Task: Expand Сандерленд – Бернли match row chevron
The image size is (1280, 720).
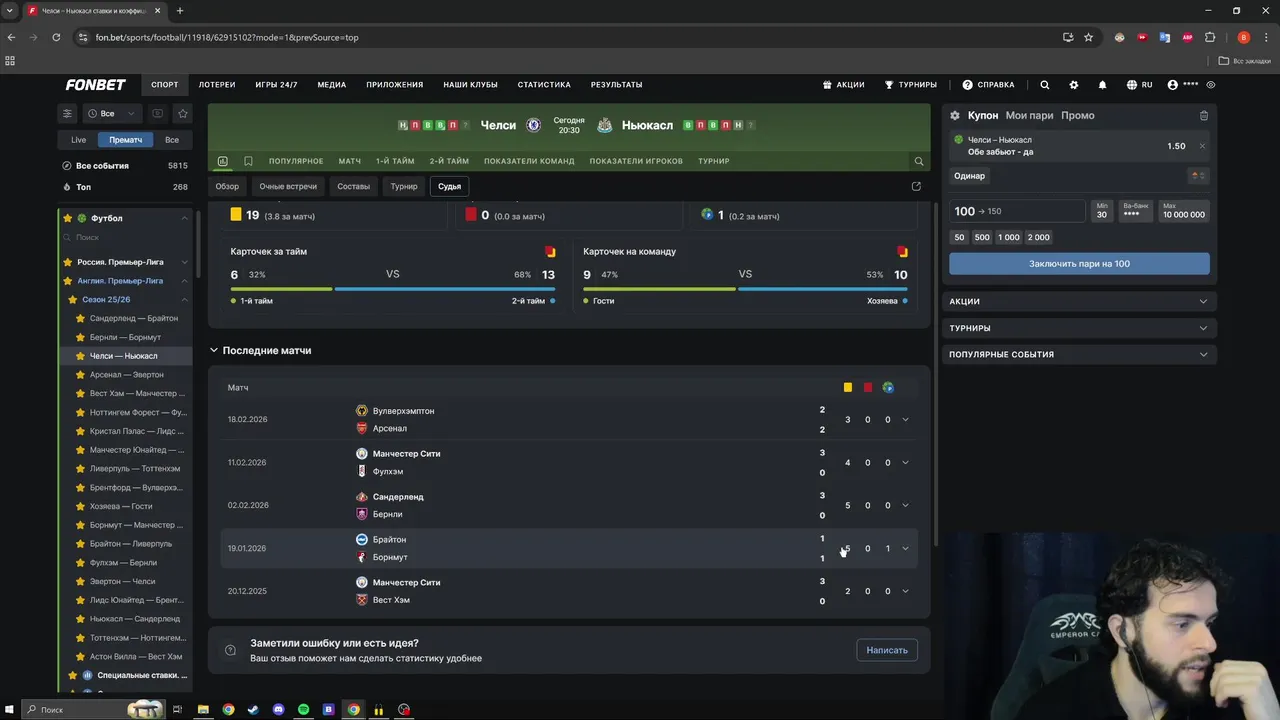Action: 906,506
